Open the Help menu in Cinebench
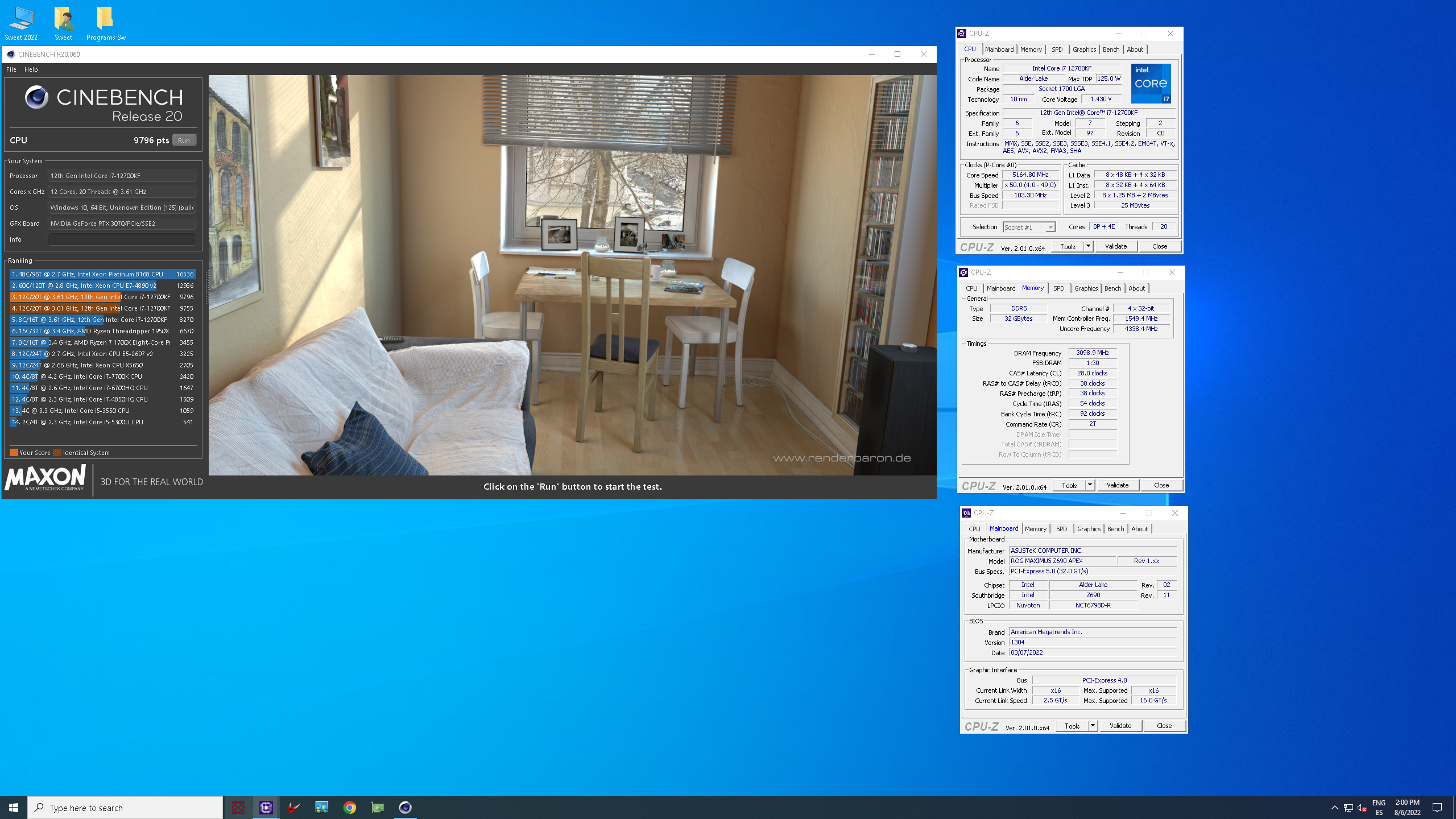1456x819 pixels. point(31,69)
